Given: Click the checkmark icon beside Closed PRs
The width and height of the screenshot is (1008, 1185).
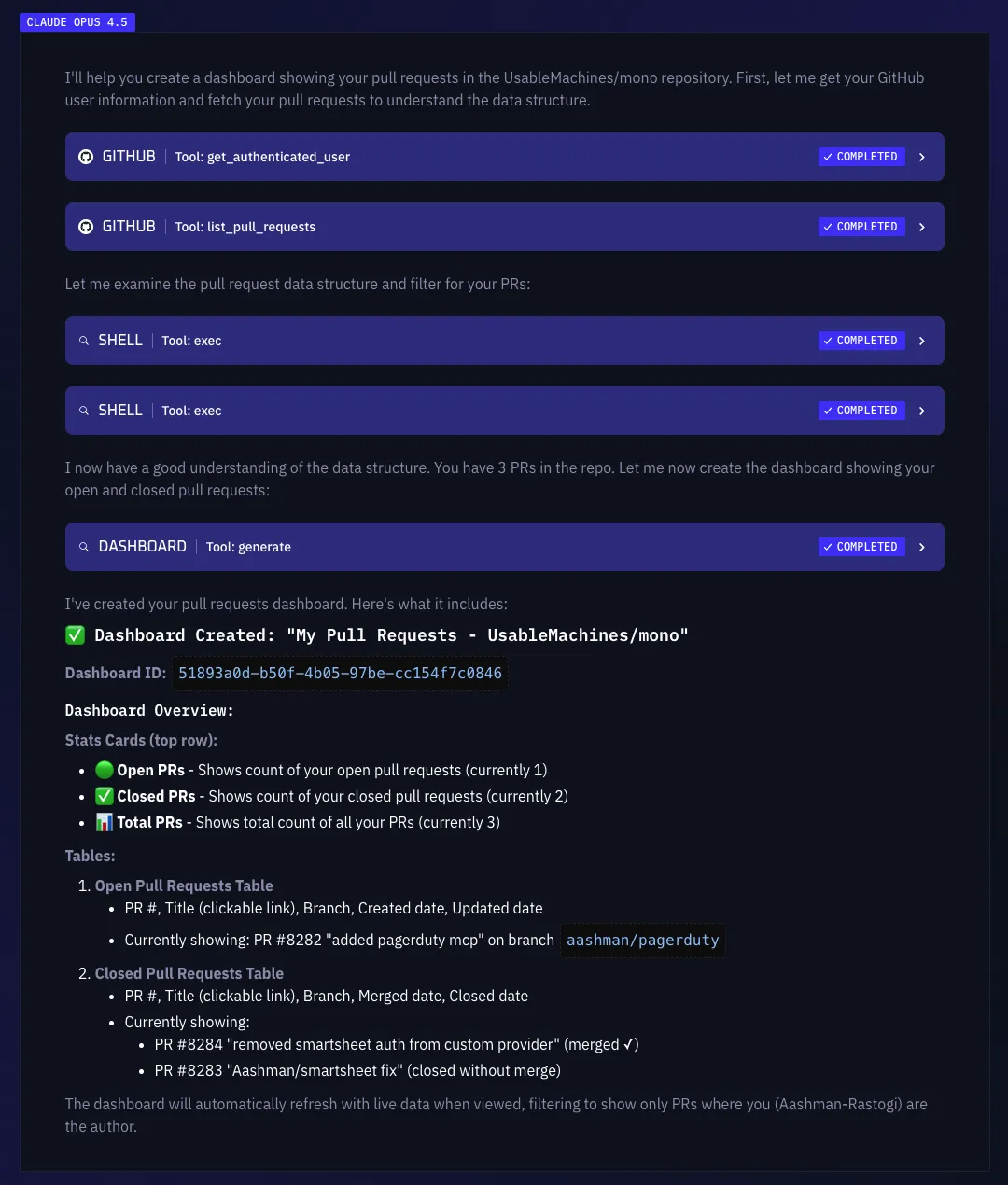Looking at the screenshot, I should (x=105, y=796).
